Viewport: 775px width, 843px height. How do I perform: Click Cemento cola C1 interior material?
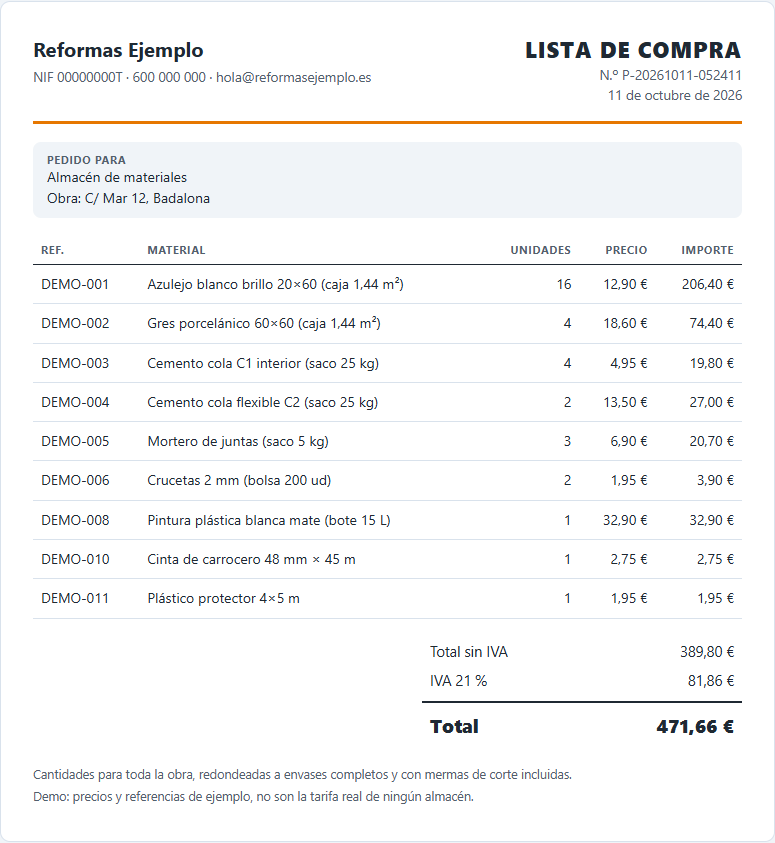coord(263,363)
